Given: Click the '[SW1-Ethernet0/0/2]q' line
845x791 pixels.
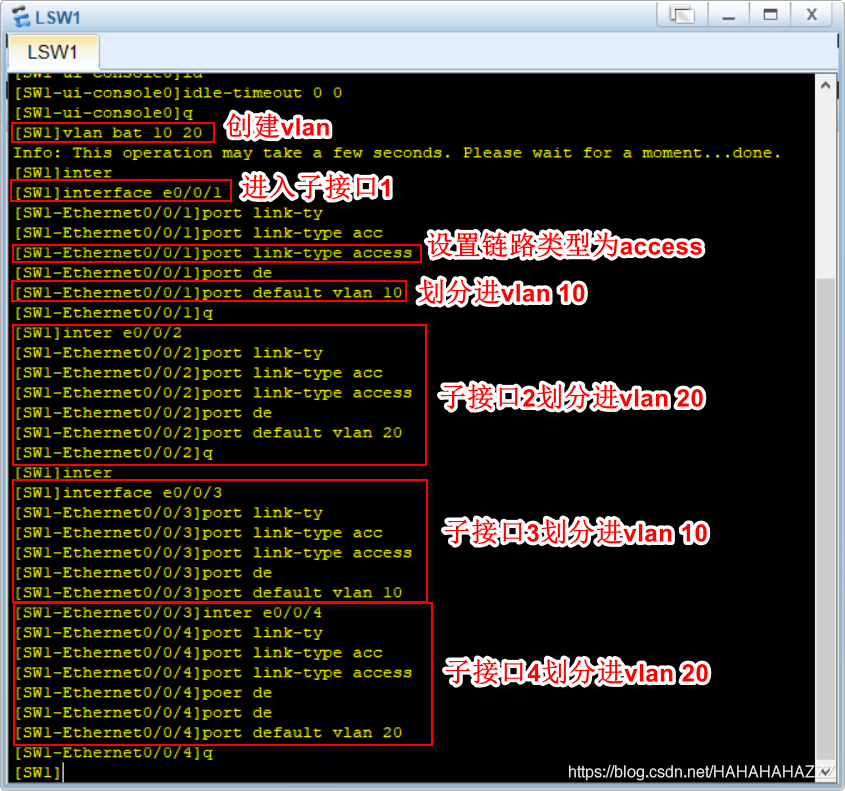Looking at the screenshot, I should 114,453.
